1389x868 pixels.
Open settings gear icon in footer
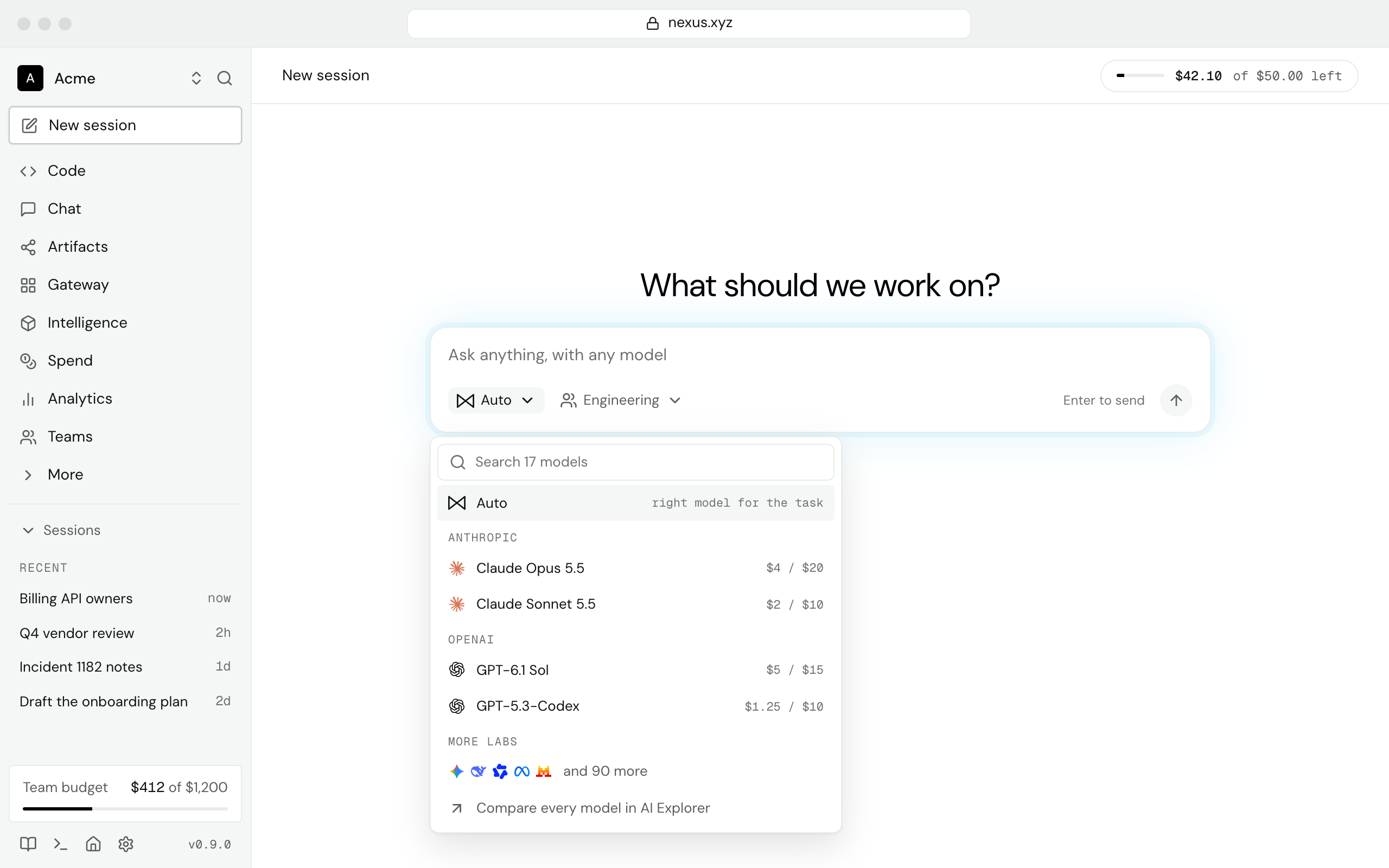point(126,844)
